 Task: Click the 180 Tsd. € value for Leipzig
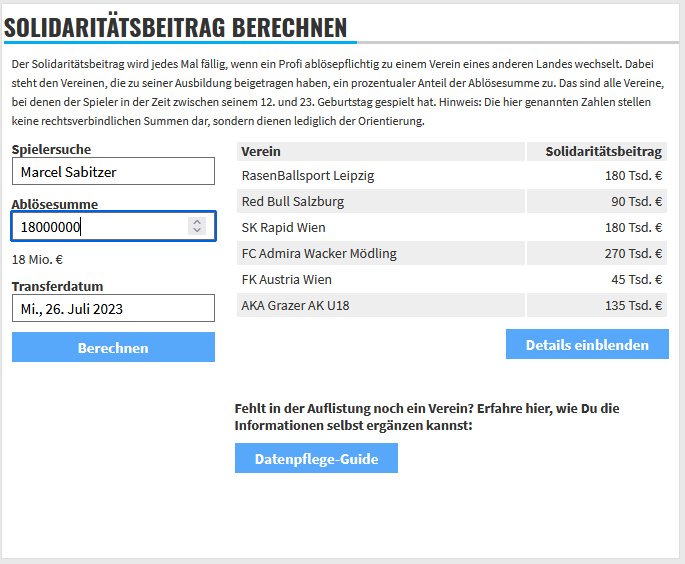click(633, 176)
